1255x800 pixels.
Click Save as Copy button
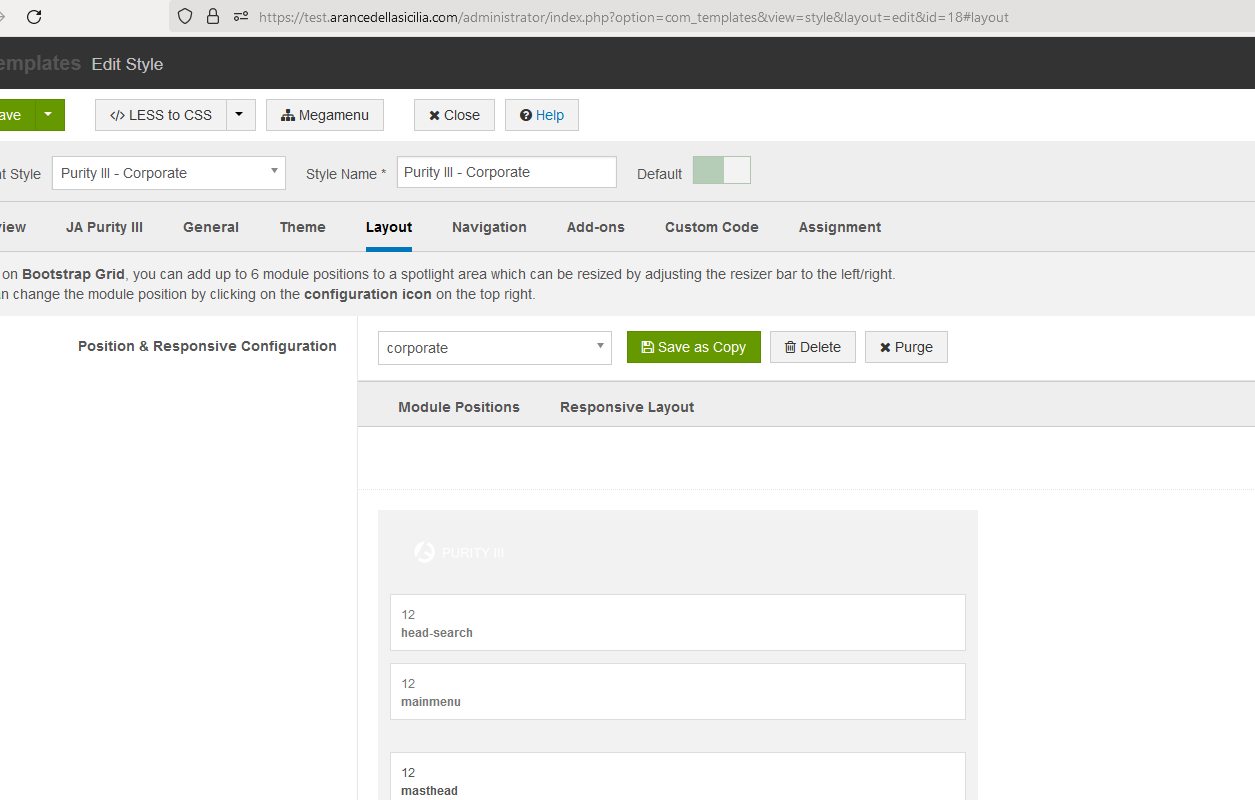tap(693, 347)
